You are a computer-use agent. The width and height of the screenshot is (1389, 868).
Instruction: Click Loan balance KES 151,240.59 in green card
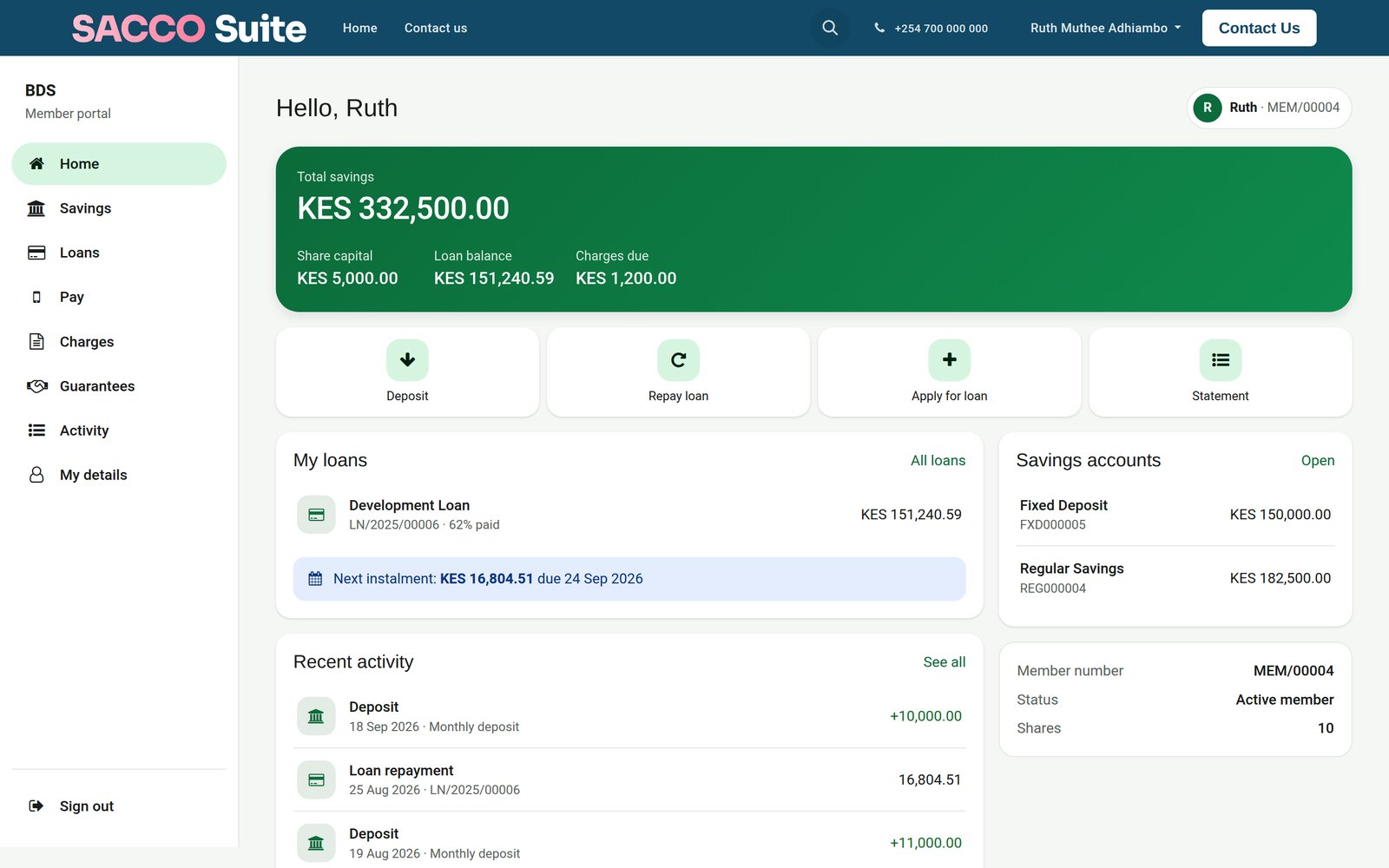click(494, 279)
